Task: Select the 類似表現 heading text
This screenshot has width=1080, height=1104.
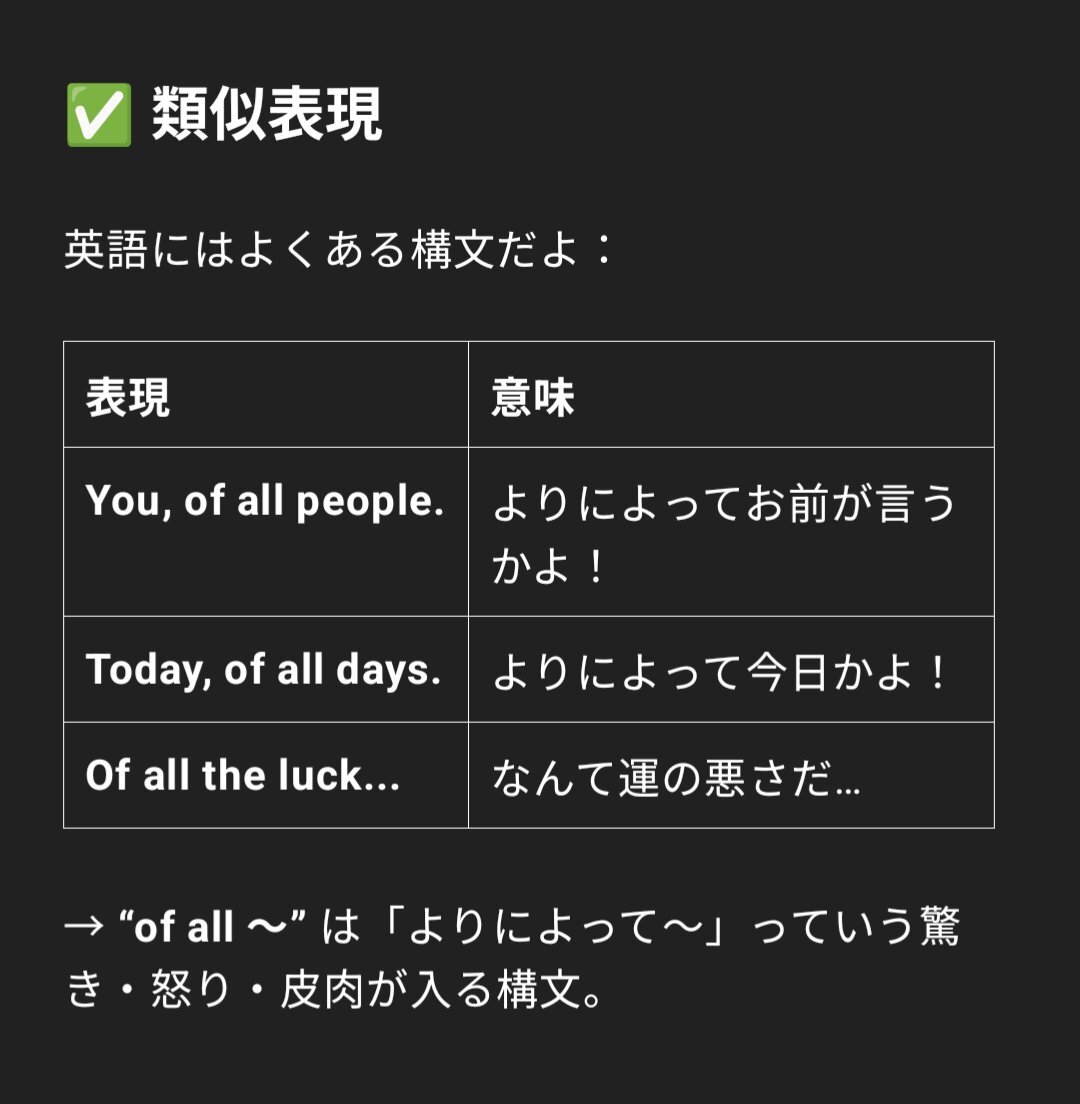Action: pos(267,114)
